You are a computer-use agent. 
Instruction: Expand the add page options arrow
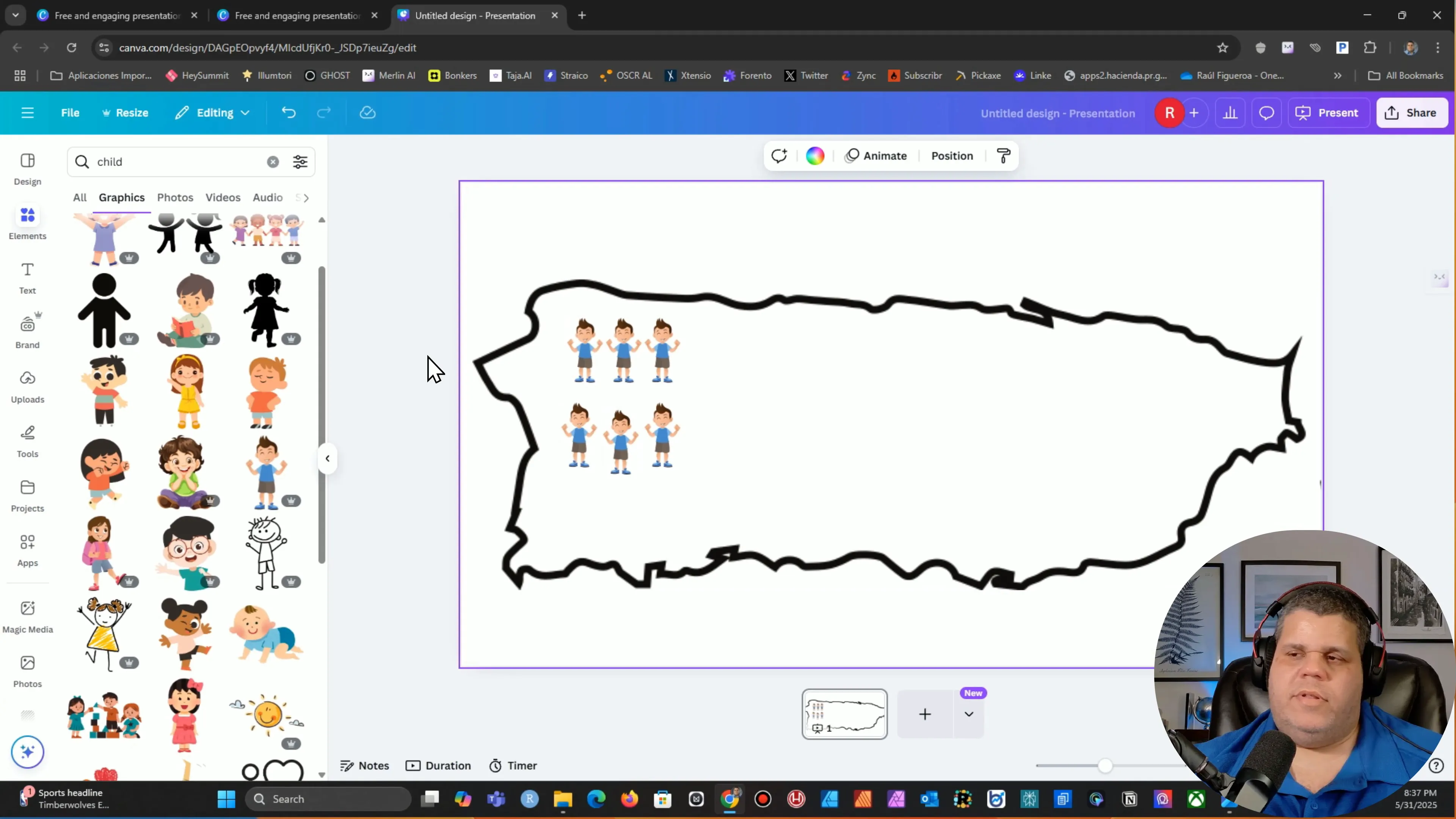coord(969,714)
